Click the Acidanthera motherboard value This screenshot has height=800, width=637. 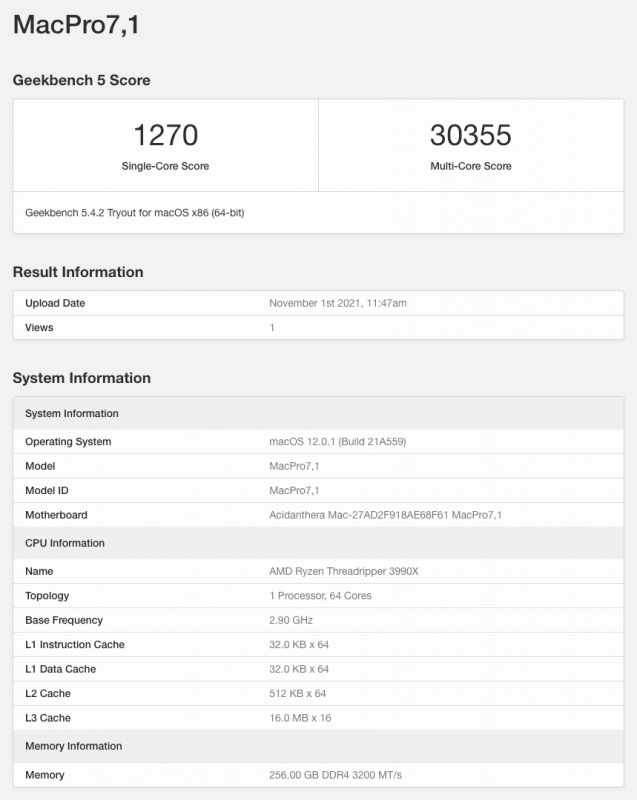[x=385, y=515]
